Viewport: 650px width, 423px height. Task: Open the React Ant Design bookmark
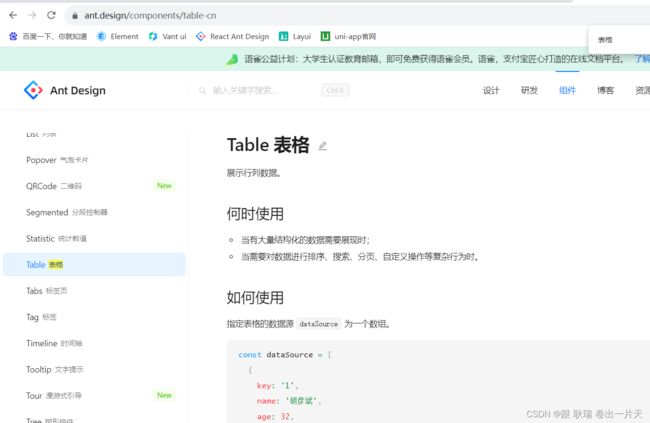point(233,36)
